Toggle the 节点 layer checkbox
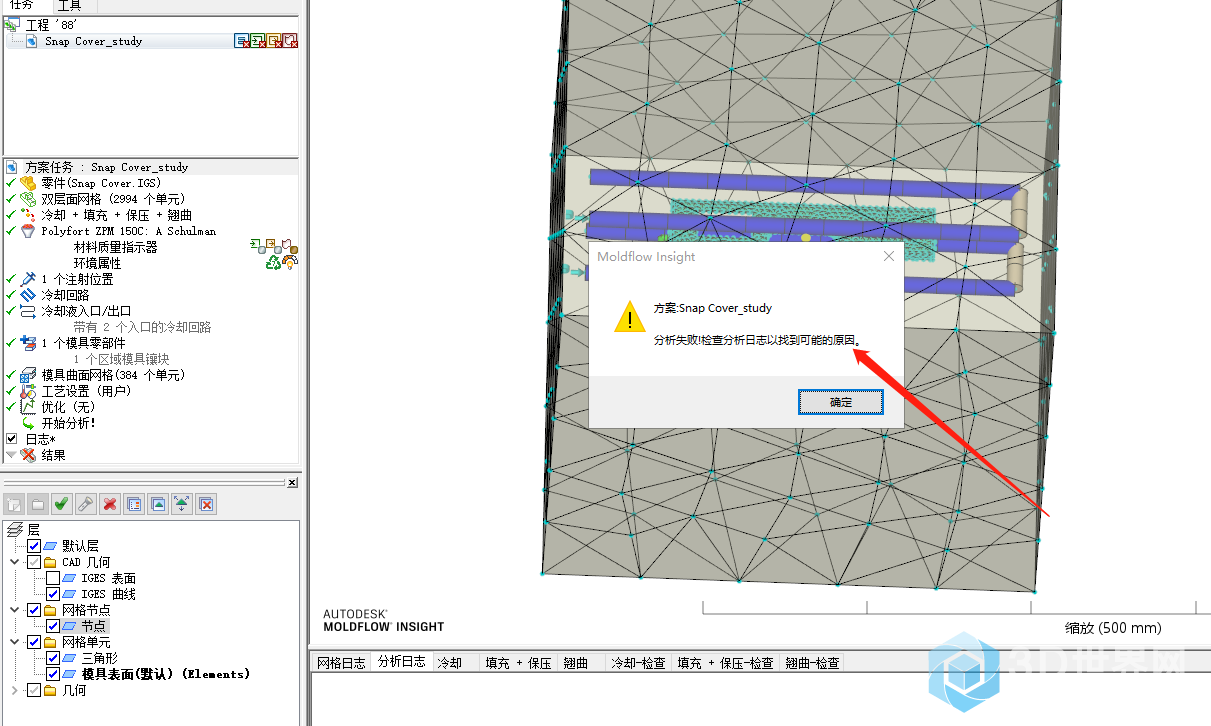This screenshot has width=1211, height=726. (x=53, y=626)
